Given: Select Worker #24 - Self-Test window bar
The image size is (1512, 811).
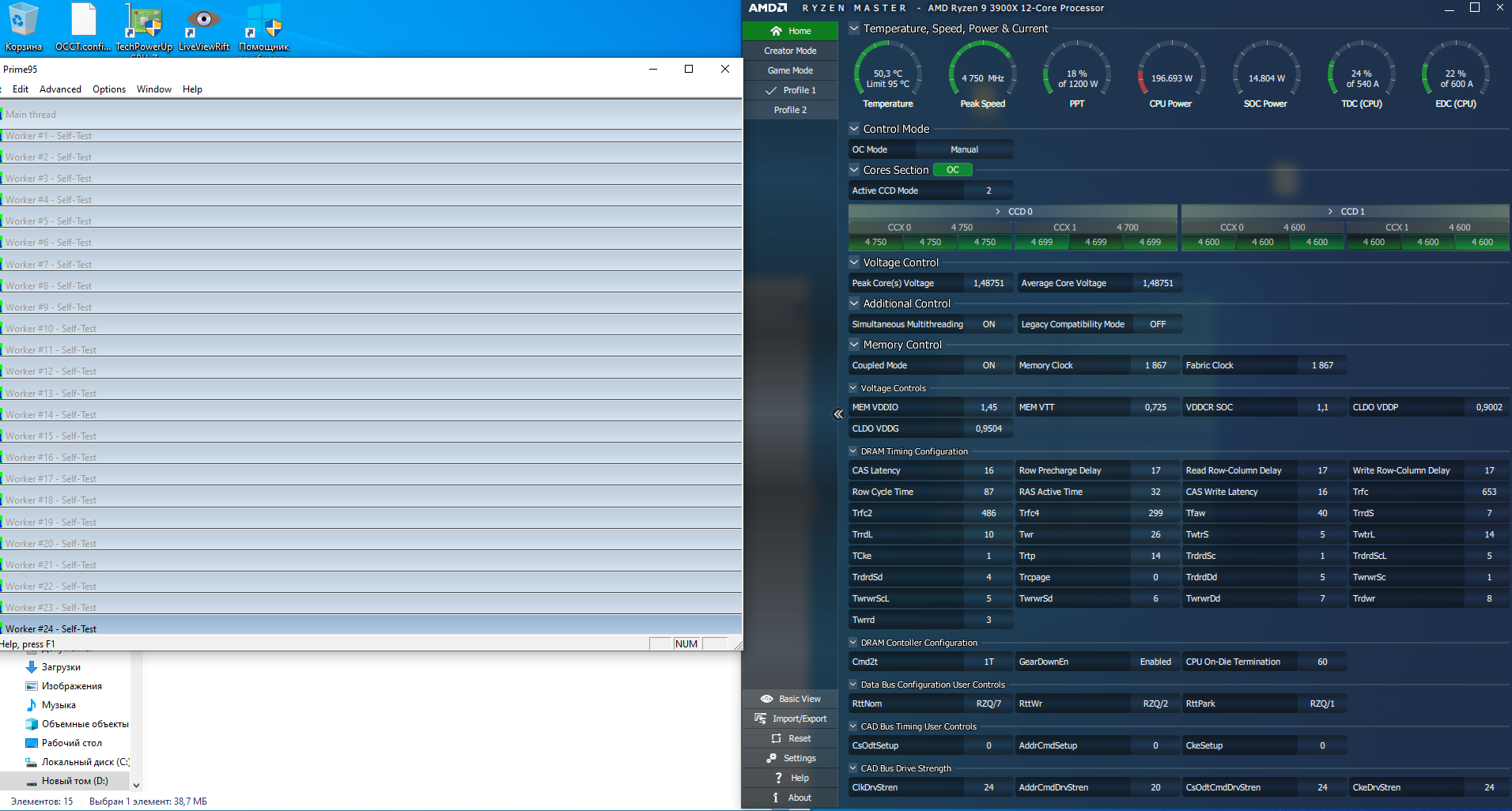Looking at the screenshot, I should click(372, 628).
